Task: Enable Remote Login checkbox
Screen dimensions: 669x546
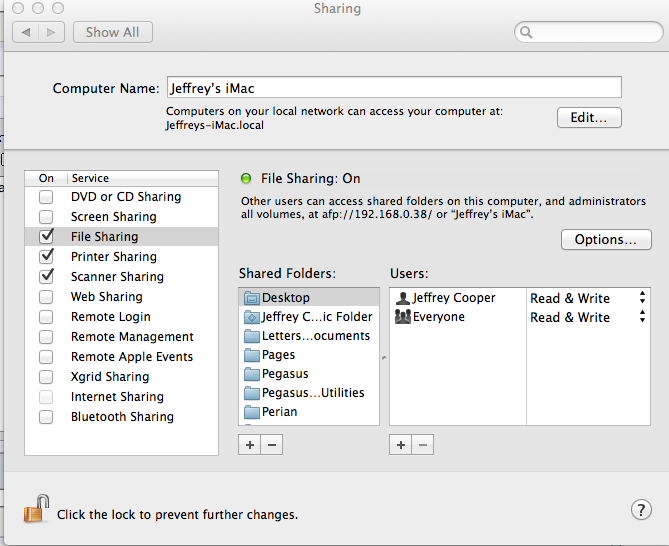Action: [x=46, y=317]
